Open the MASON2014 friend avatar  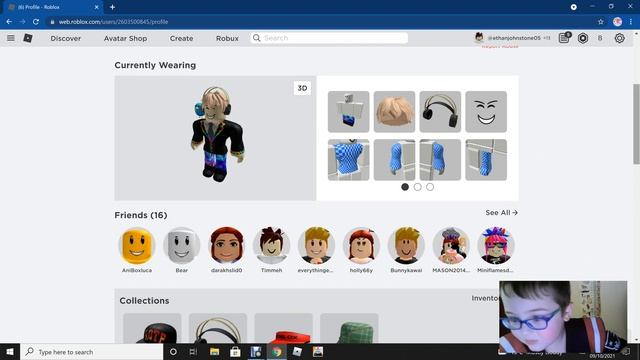point(451,246)
